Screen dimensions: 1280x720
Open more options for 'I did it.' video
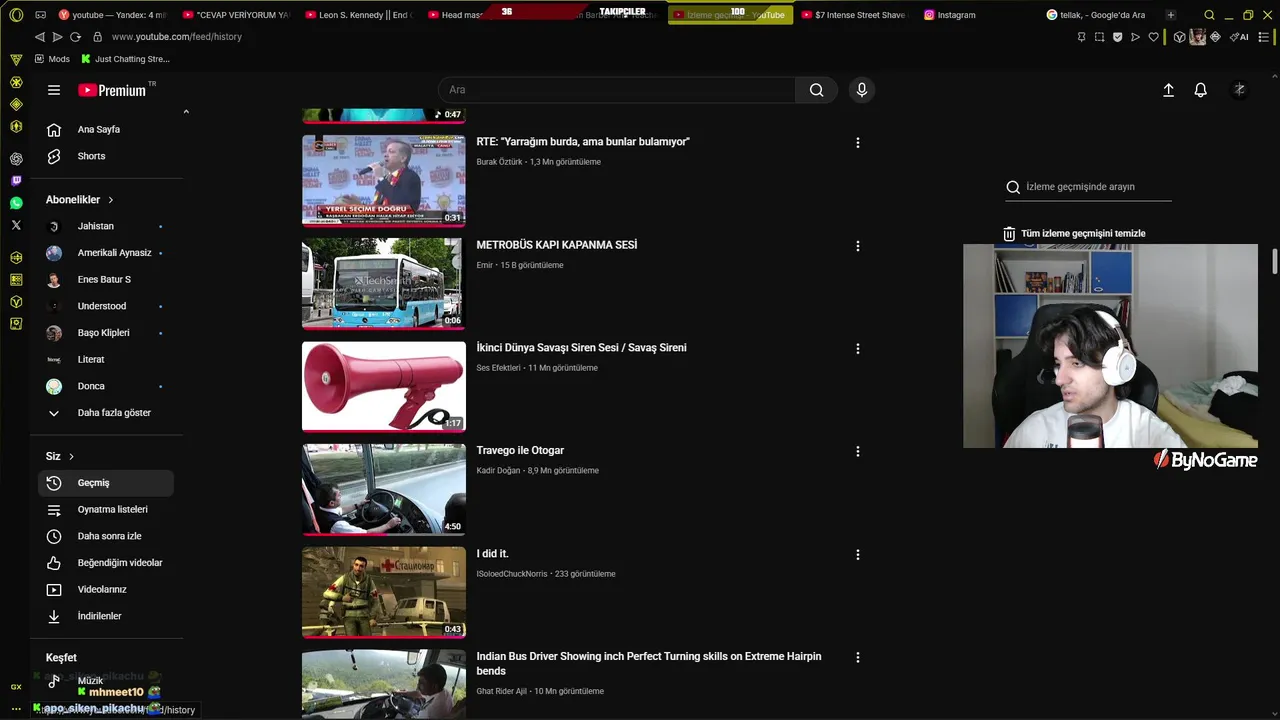point(857,555)
